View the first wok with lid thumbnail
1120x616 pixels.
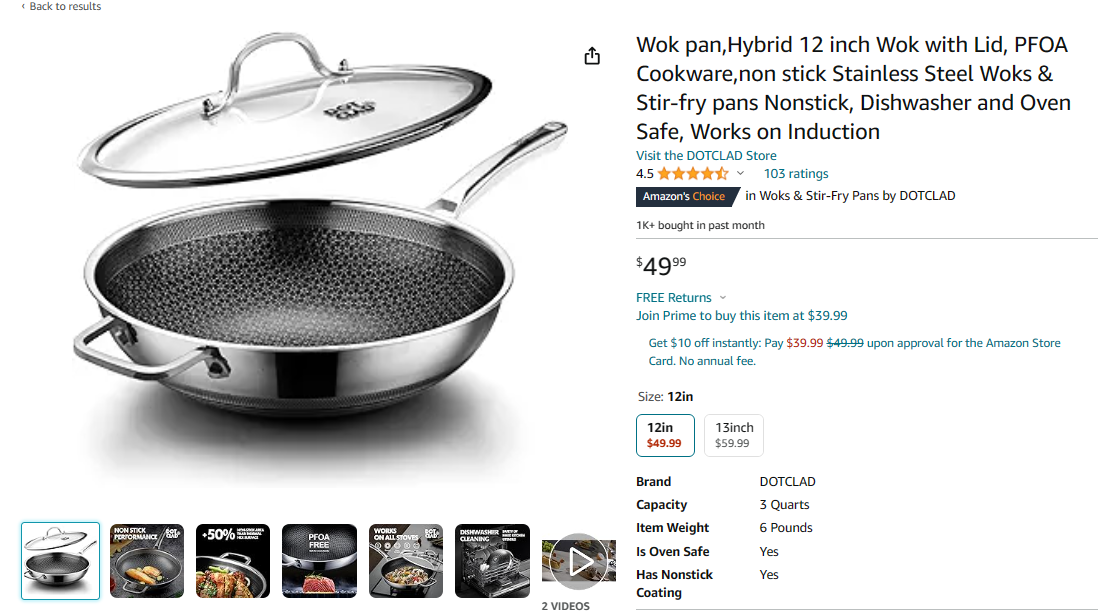point(61,561)
